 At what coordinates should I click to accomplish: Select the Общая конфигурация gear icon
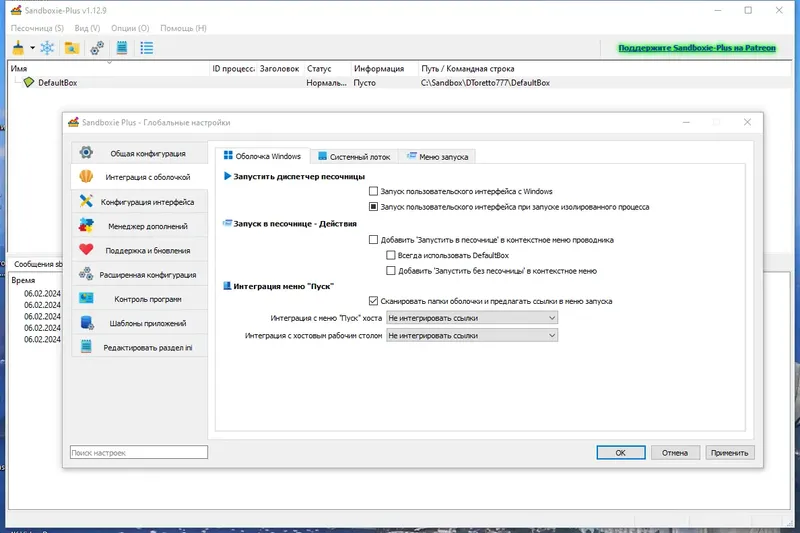[x=86, y=153]
